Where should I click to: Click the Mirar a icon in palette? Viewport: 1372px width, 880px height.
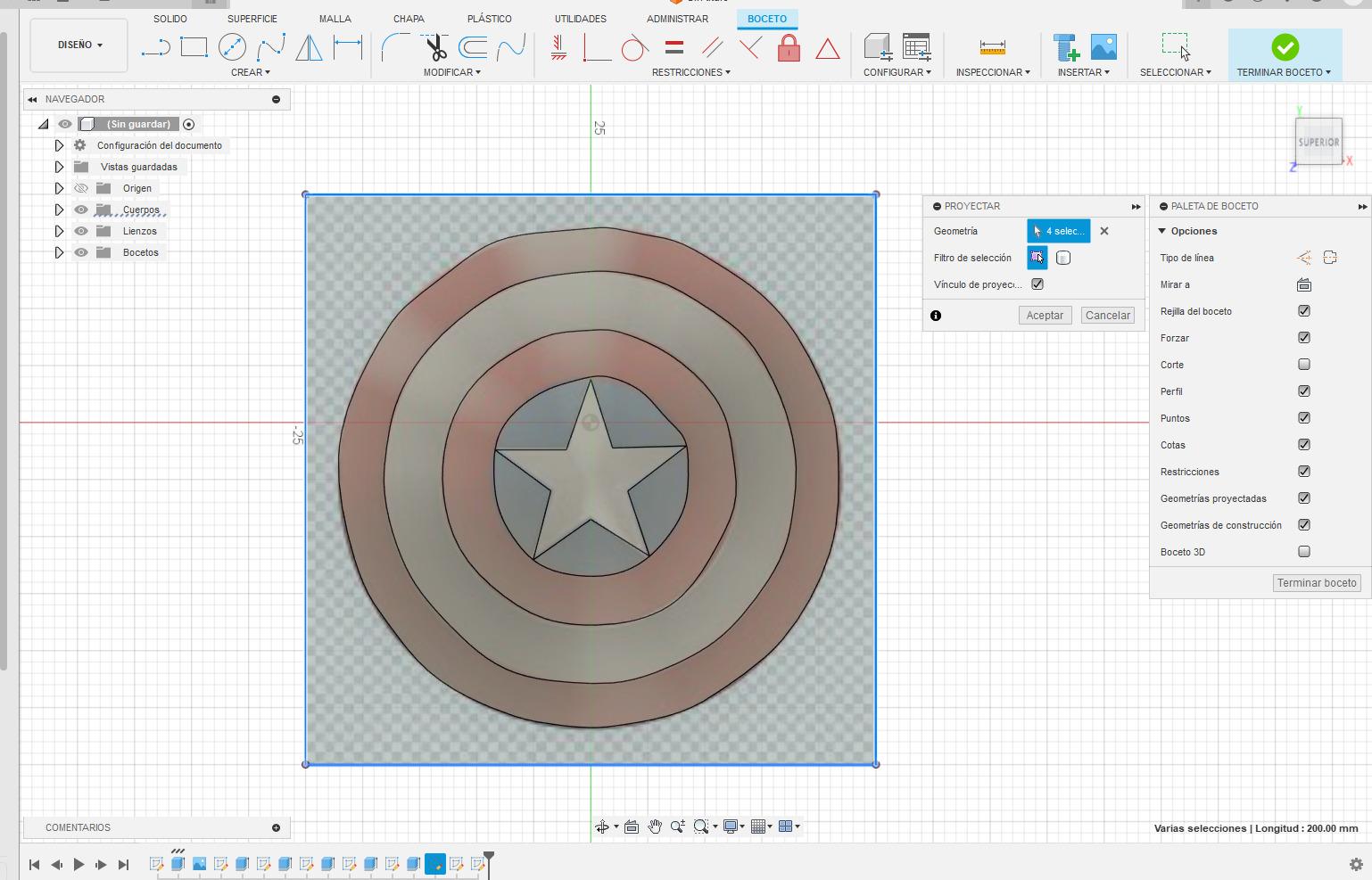(1304, 284)
